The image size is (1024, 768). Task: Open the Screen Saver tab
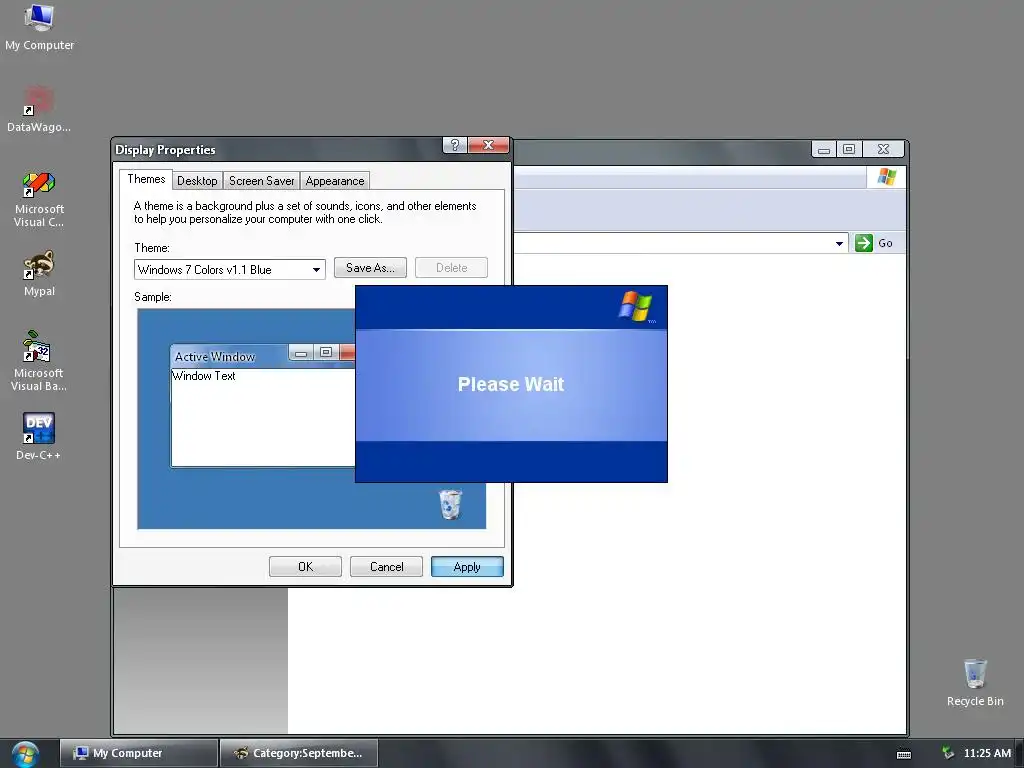pos(261,181)
